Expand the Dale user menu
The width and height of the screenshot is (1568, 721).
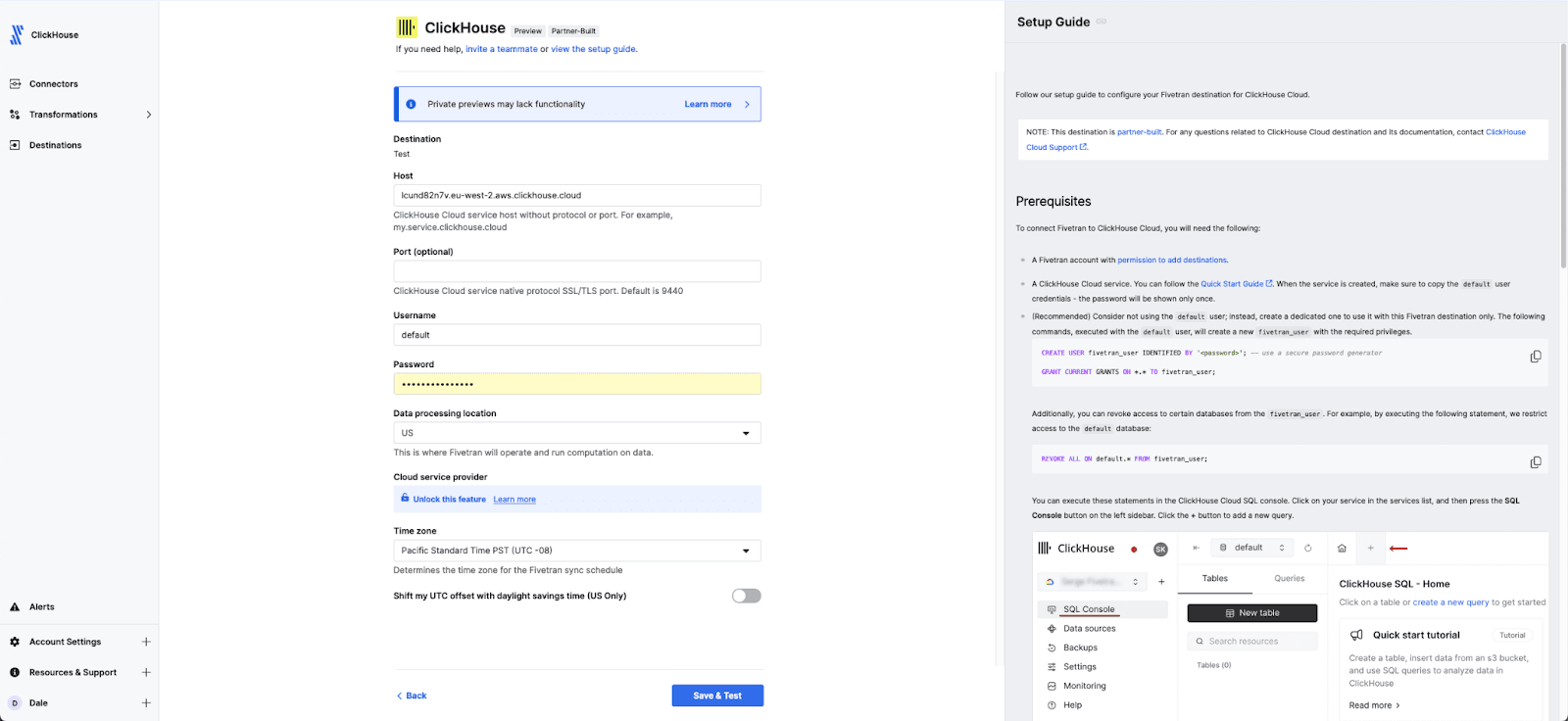pos(146,703)
